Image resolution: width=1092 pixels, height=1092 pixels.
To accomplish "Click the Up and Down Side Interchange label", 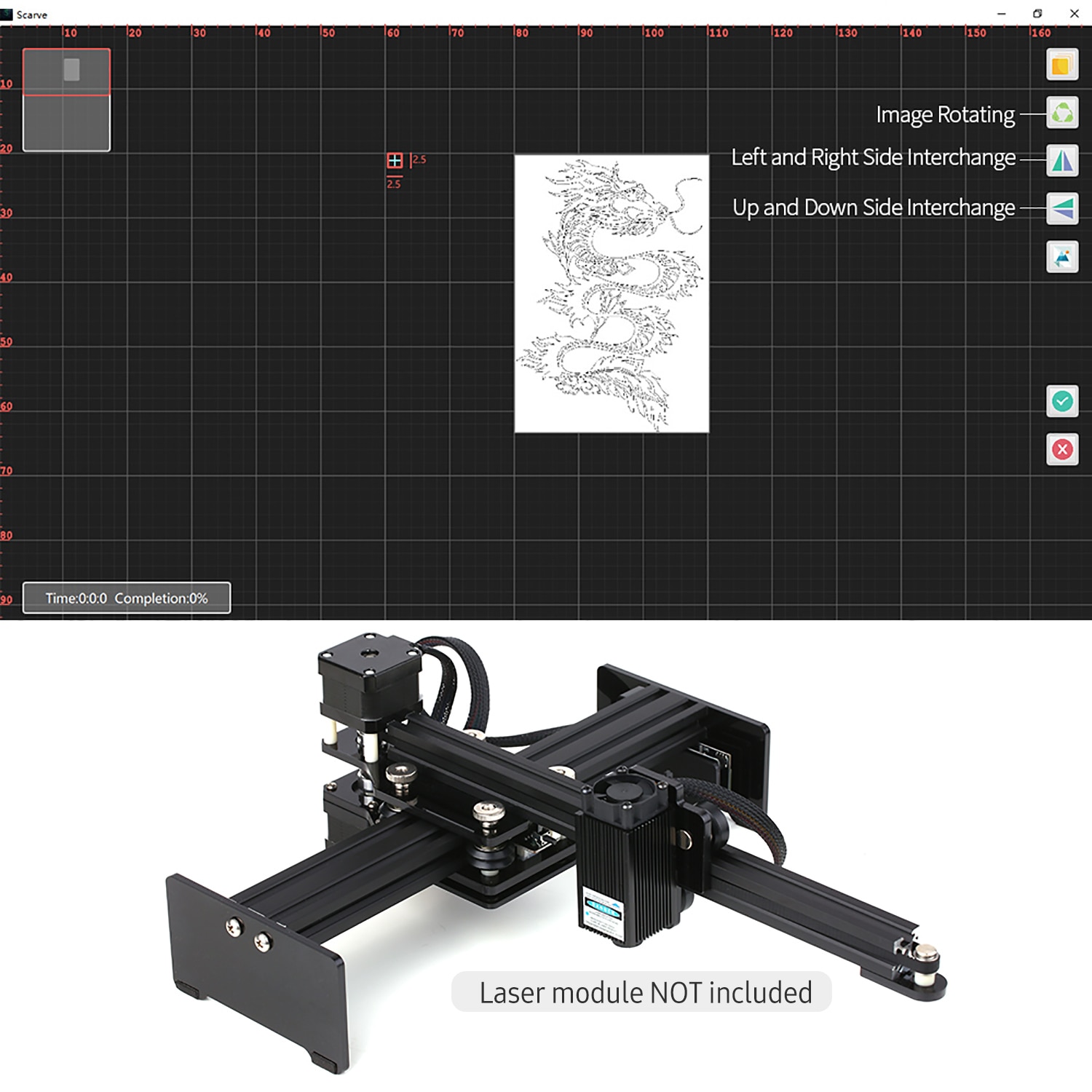I will coord(874,207).
